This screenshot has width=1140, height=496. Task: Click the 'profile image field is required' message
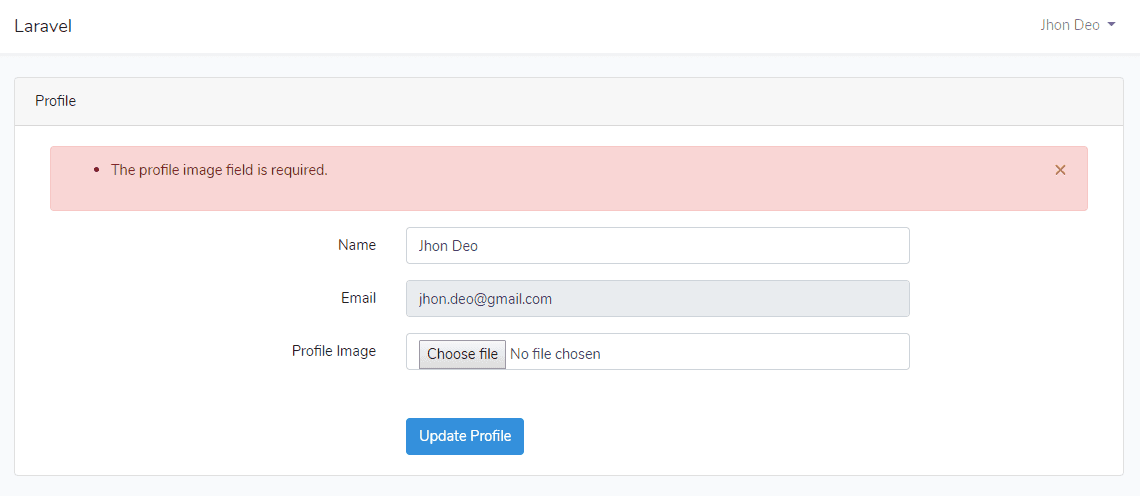(x=219, y=170)
